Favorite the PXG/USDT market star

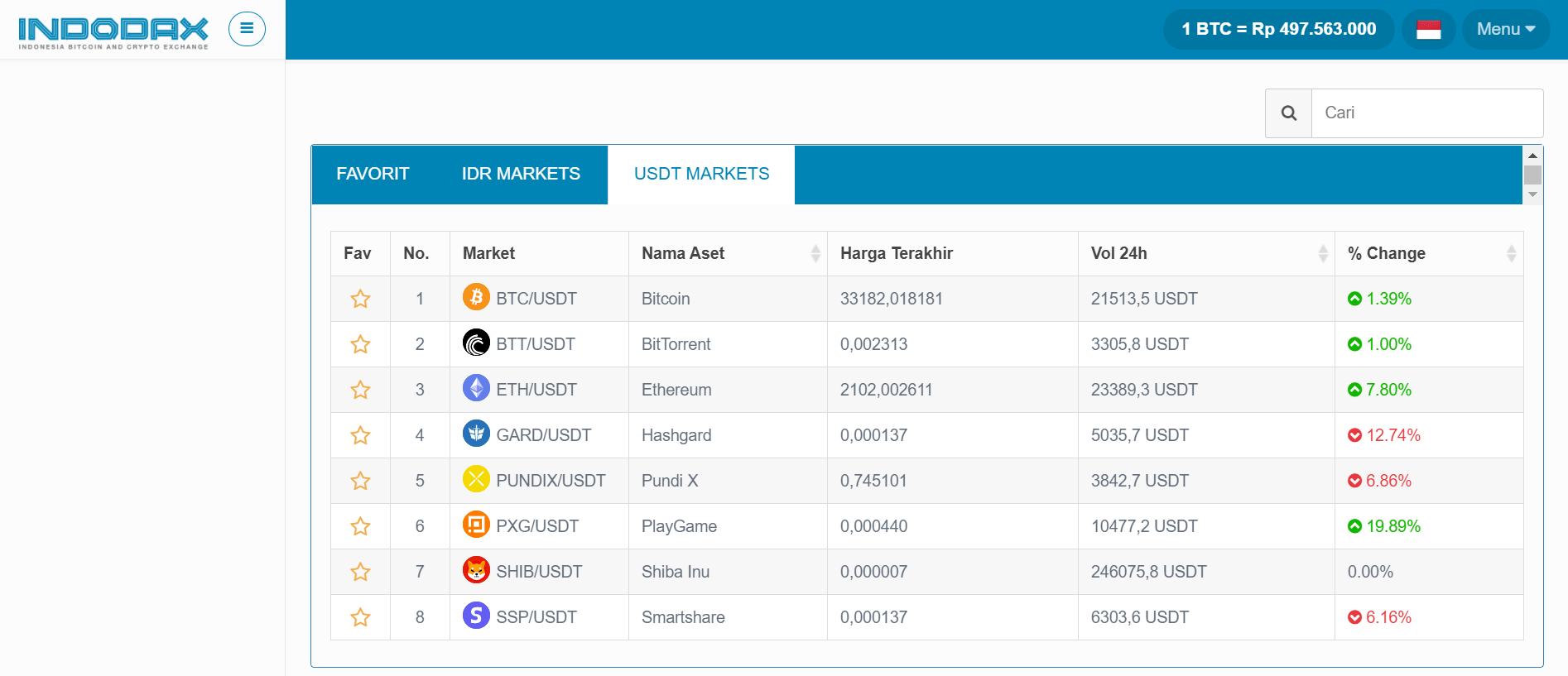click(x=360, y=526)
